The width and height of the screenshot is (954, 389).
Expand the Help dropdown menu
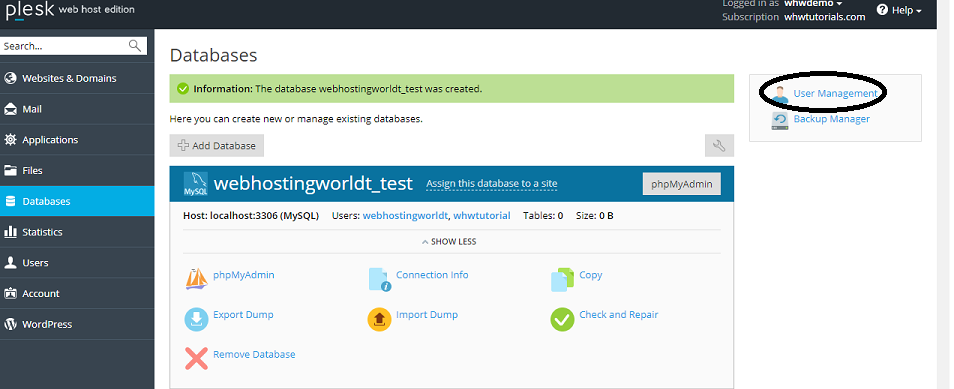pyautogui.click(x=899, y=10)
